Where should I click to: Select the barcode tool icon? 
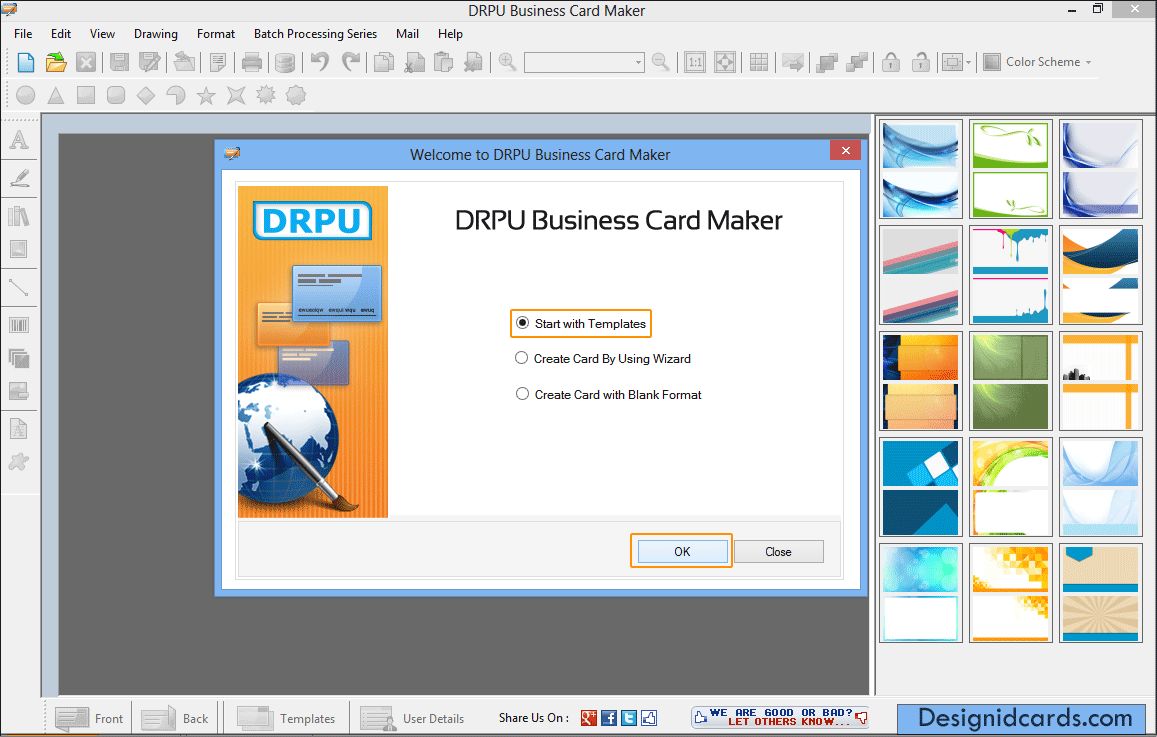tap(19, 324)
